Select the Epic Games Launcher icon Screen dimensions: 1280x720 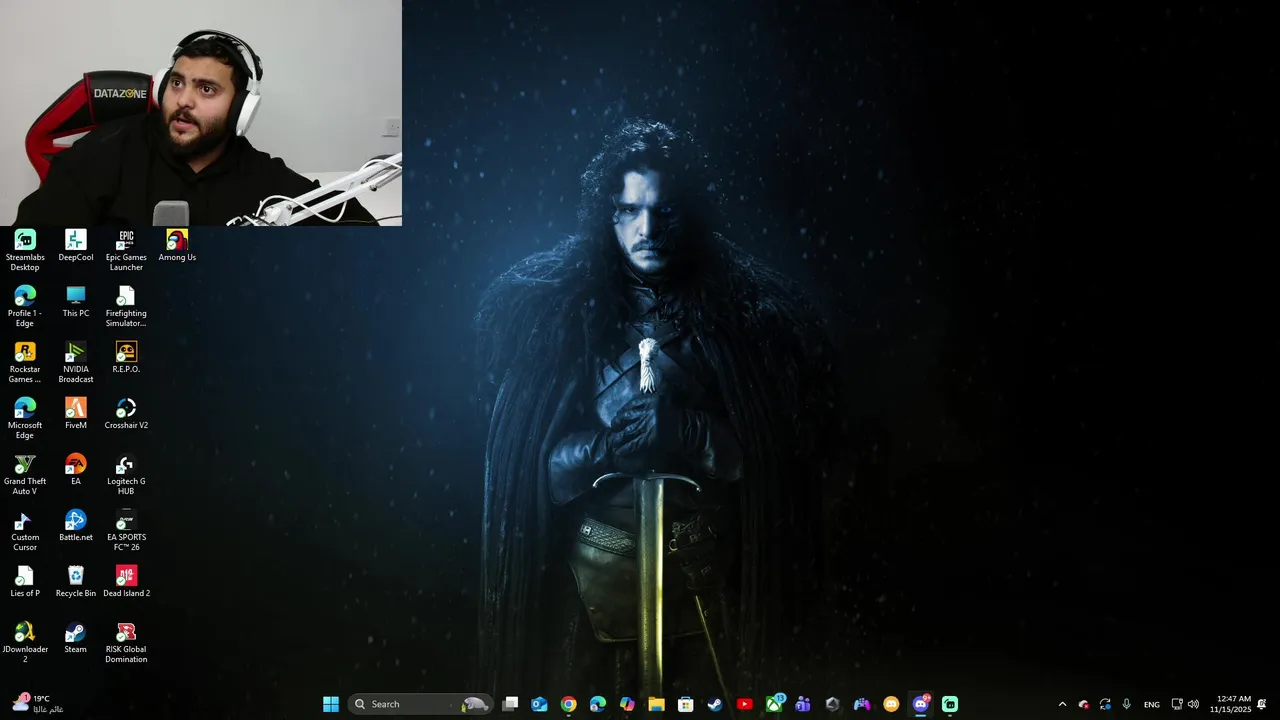tap(126, 250)
